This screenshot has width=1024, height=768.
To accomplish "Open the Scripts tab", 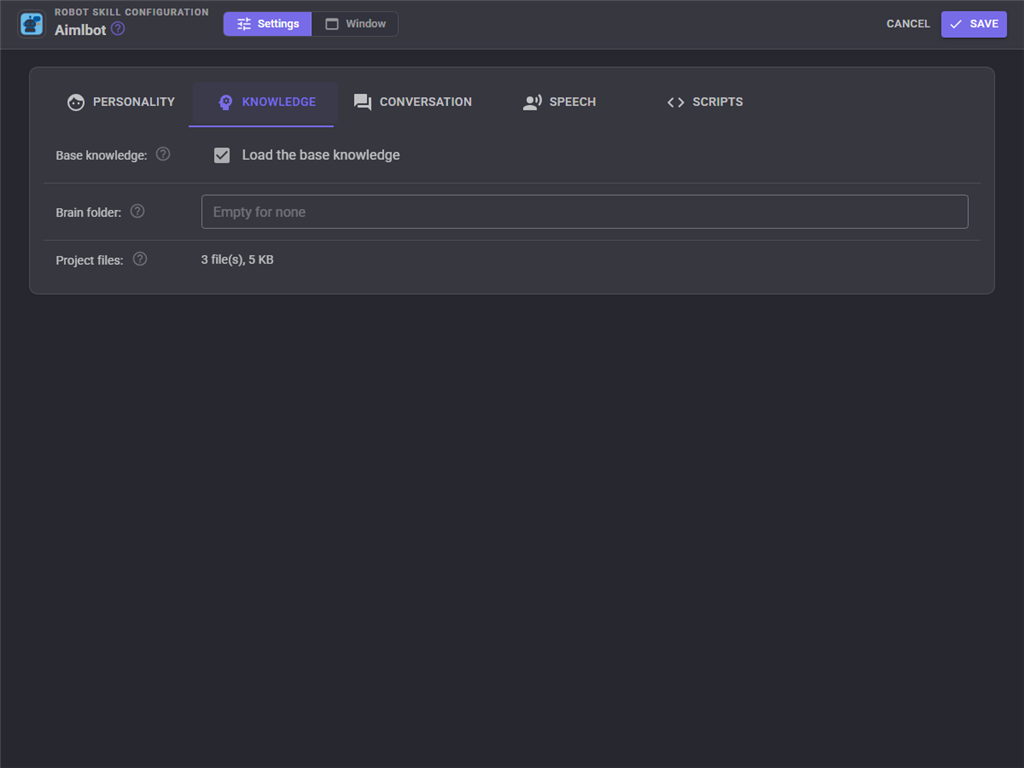I will click(705, 103).
